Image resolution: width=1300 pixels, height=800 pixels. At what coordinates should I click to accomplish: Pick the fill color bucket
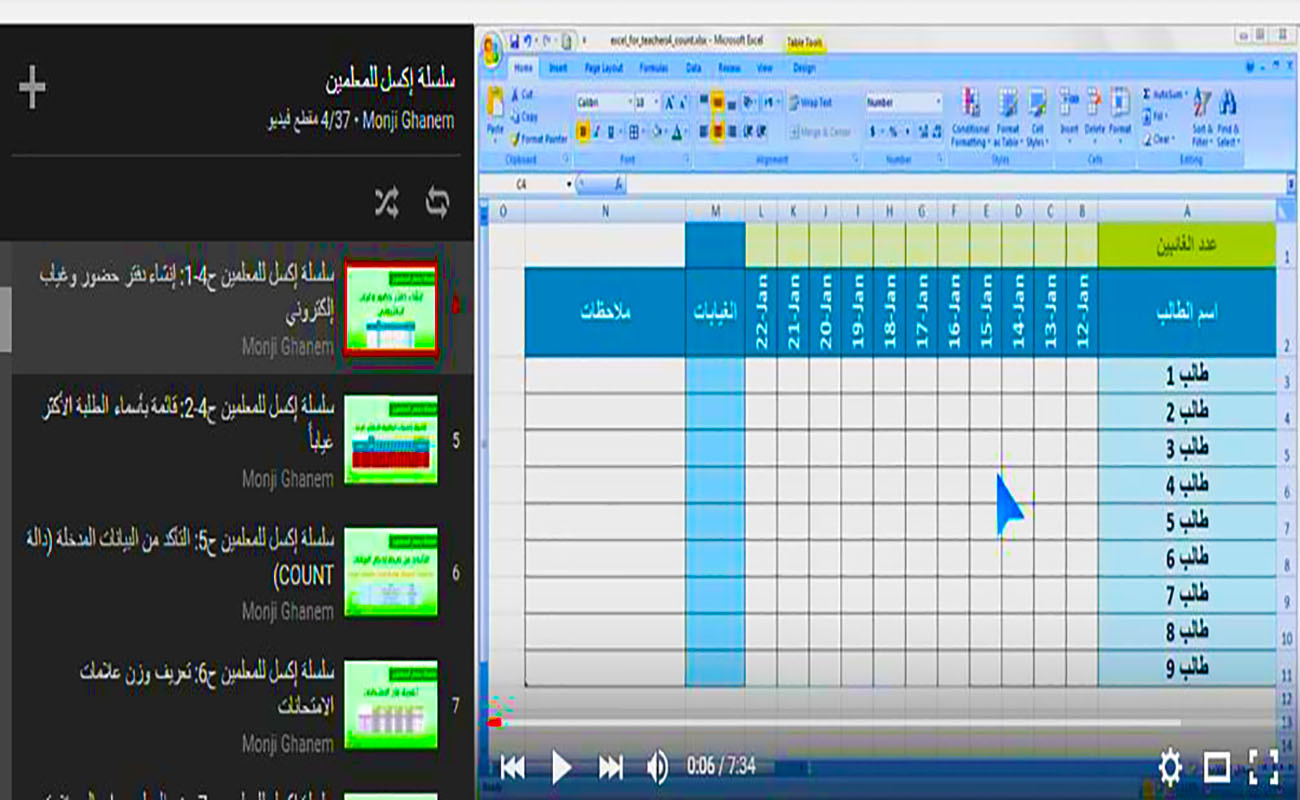(x=659, y=132)
